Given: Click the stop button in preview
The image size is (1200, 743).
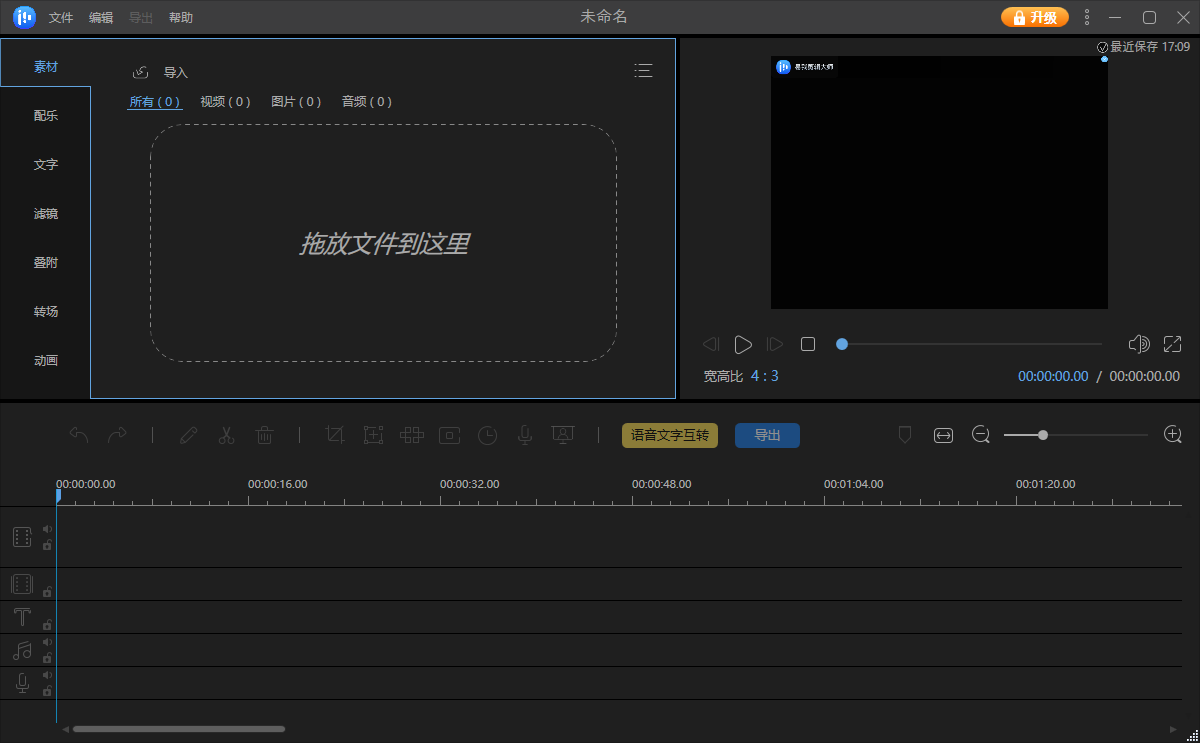Looking at the screenshot, I should click(x=808, y=344).
